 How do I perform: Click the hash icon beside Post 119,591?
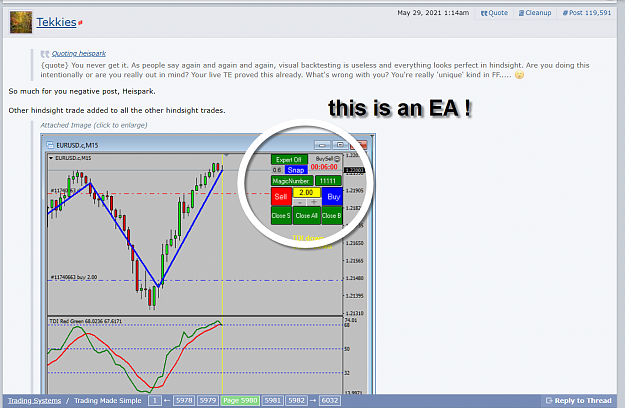tap(565, 13)
